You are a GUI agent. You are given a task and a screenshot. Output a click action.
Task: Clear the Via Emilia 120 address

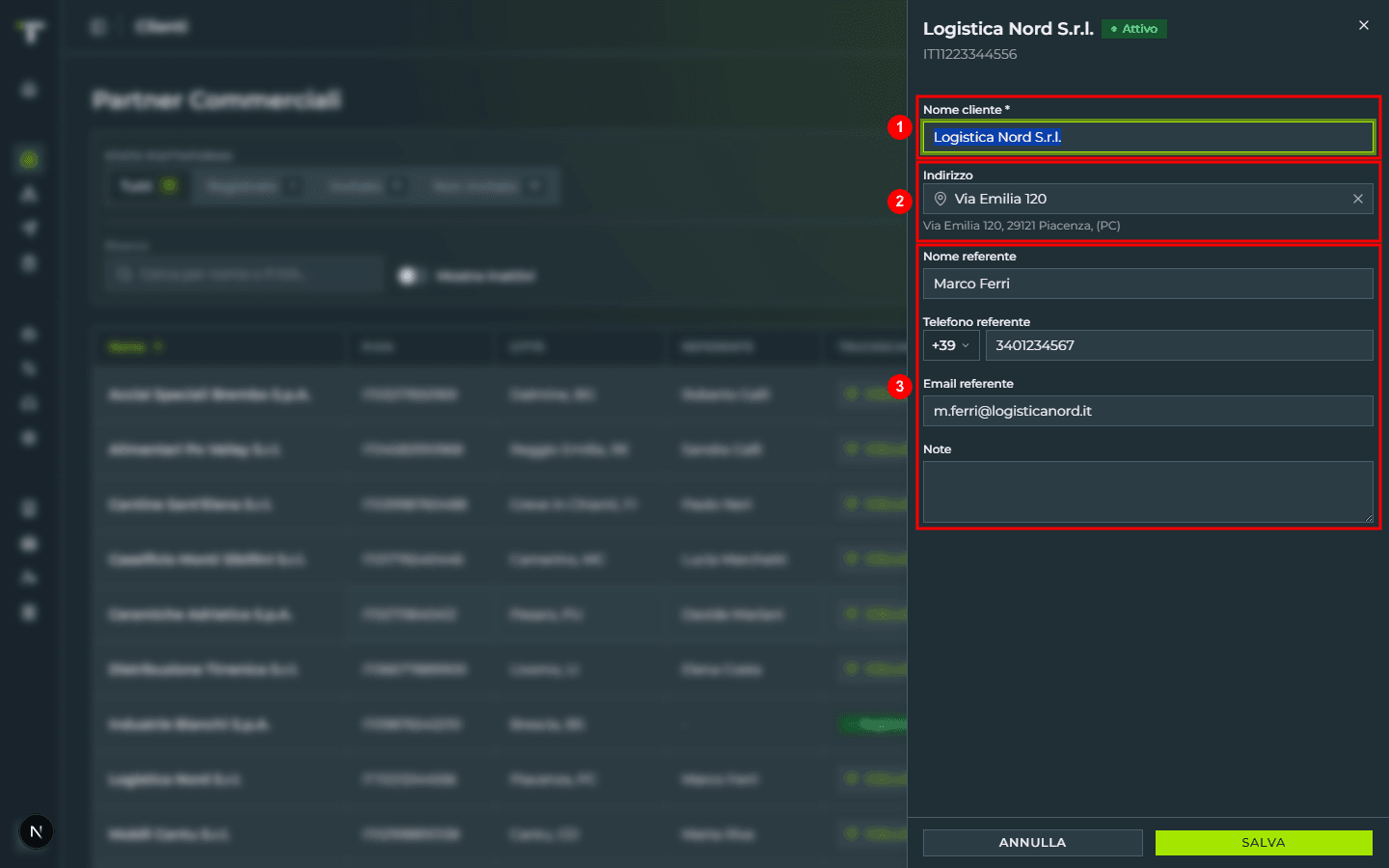coord(1357,199)
